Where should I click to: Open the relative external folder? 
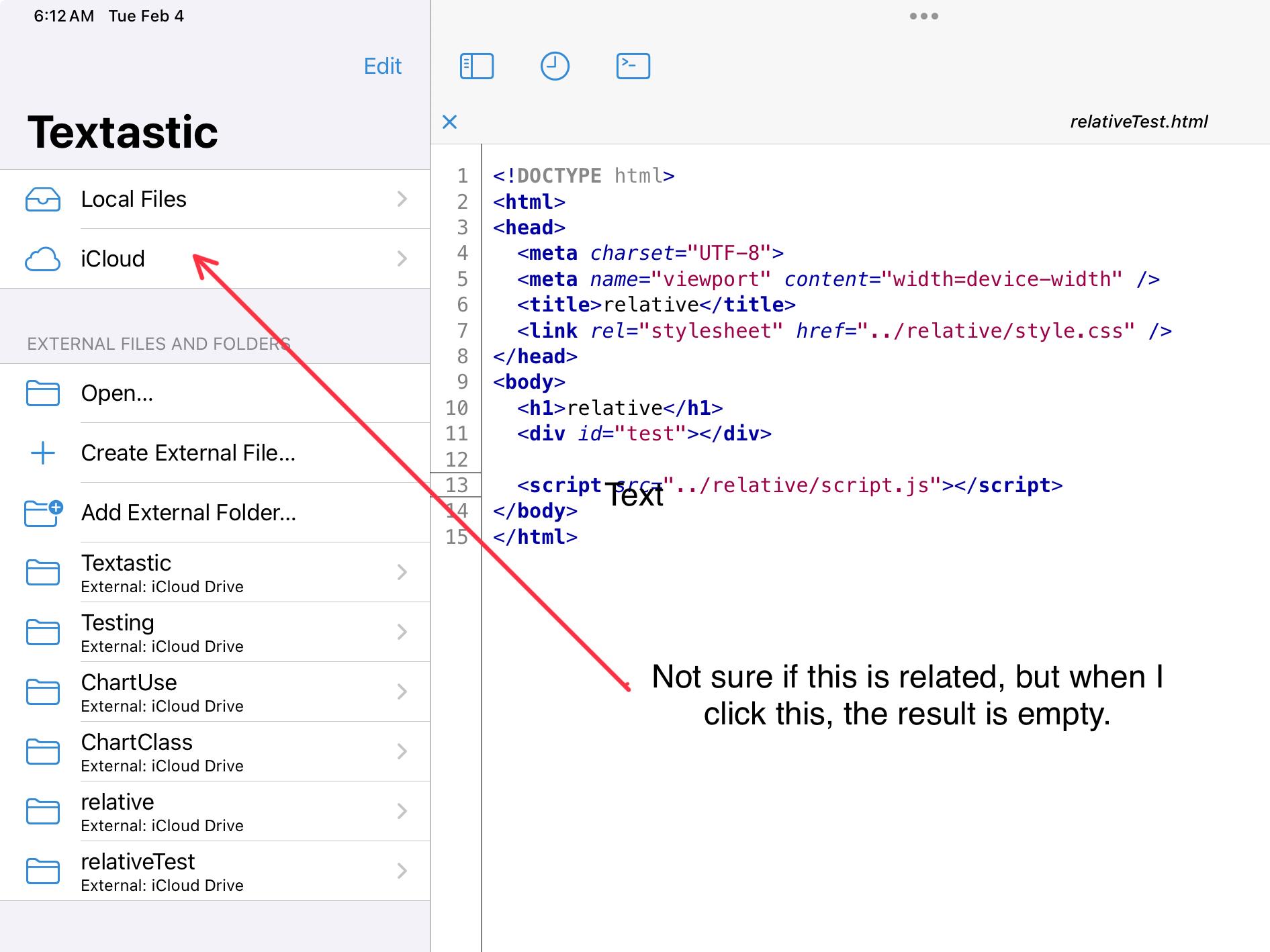point(215,812)
